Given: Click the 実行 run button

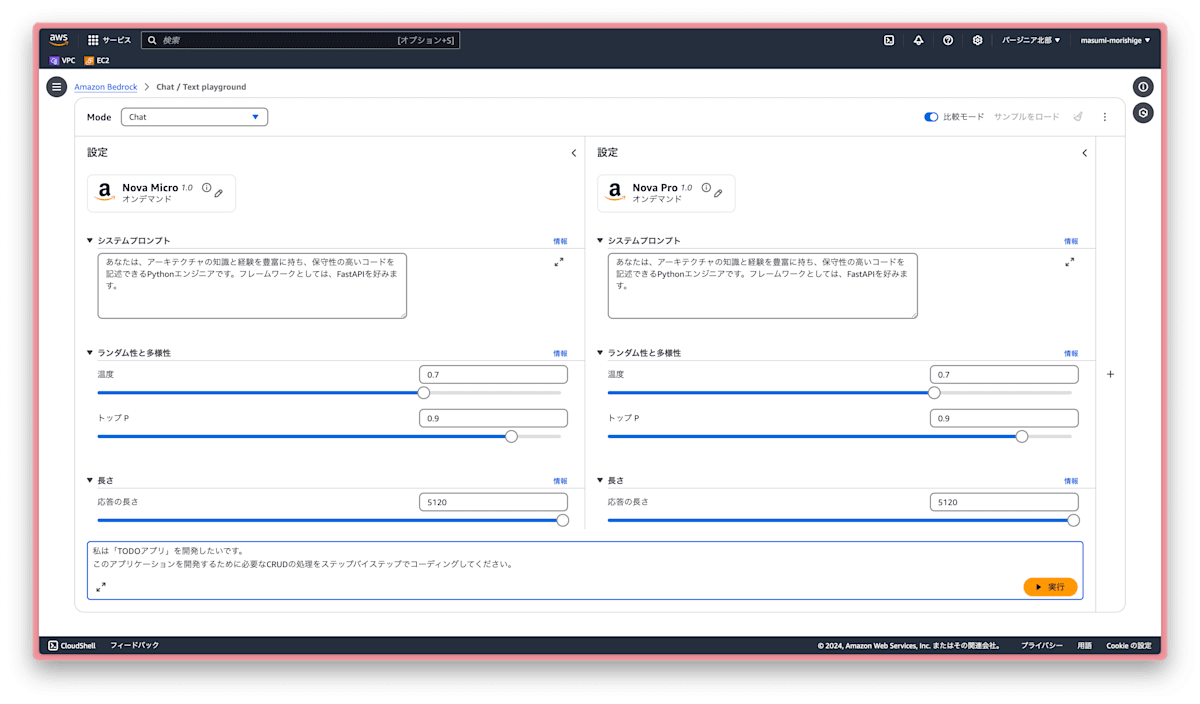Looking at the screenshot, I should 1050,587.
